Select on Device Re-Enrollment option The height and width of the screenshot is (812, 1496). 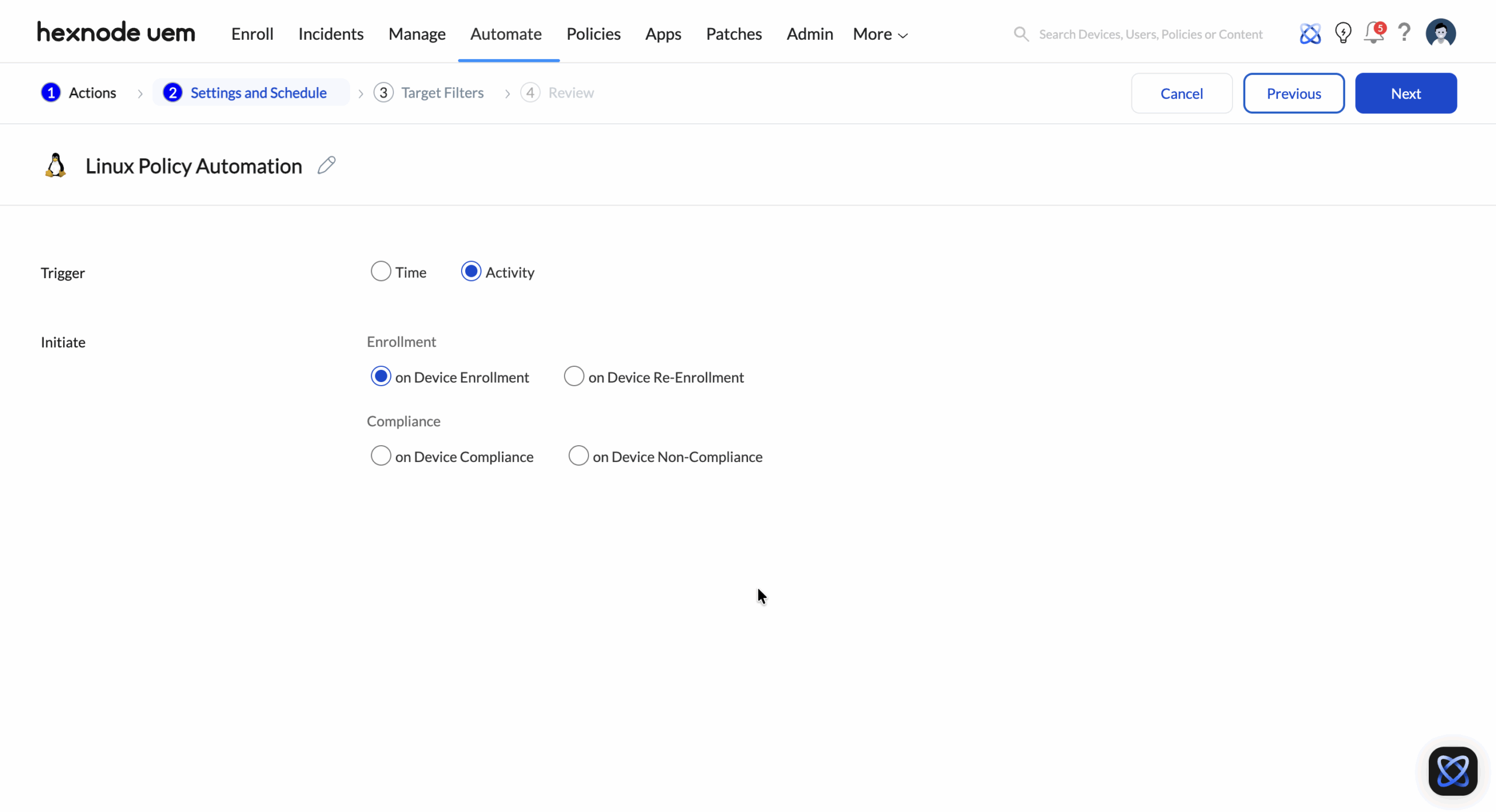(573, 376)
